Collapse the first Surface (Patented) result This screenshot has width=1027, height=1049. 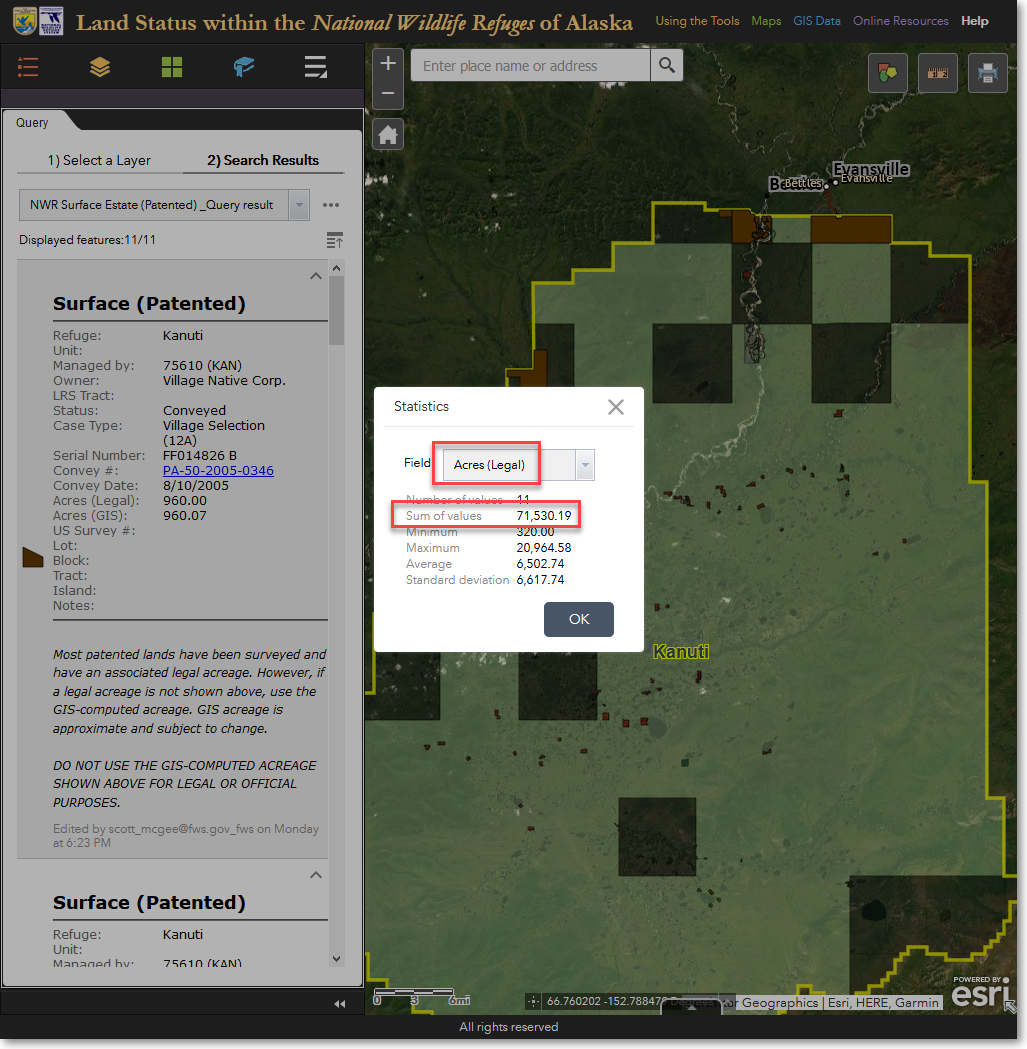(x=315, y=276)
